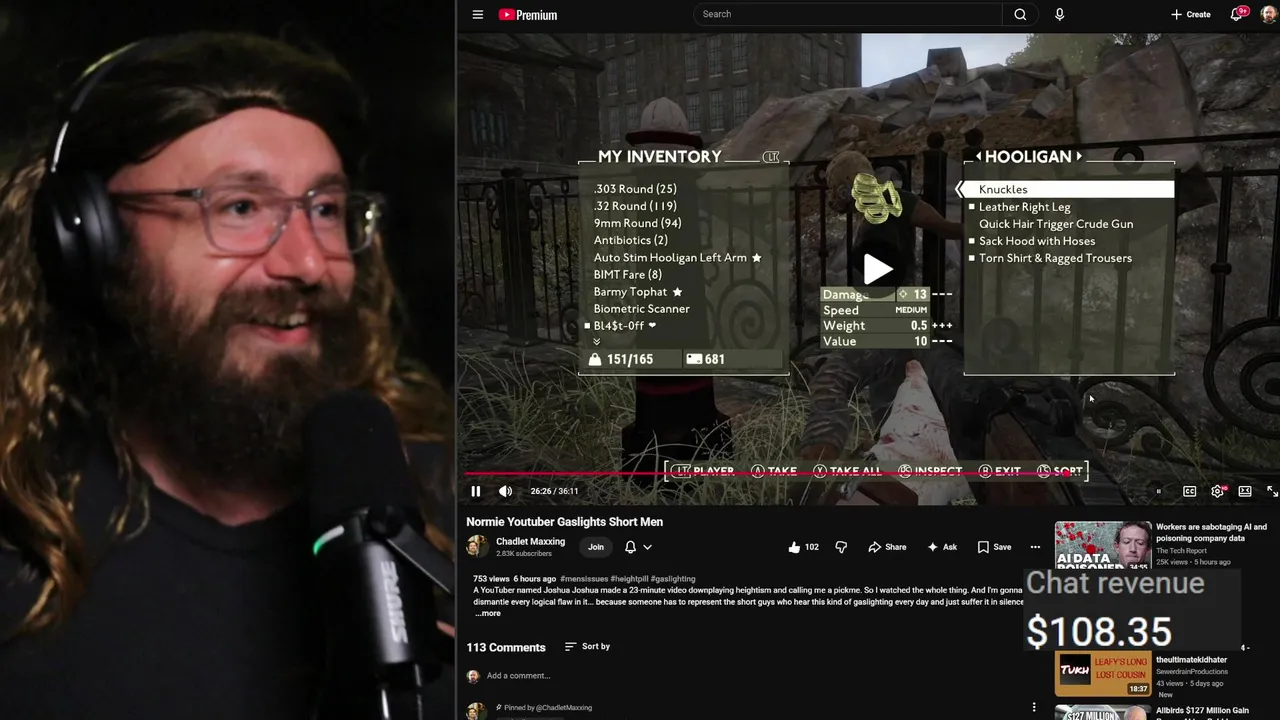The image size is (1280, 720).
Task: Toggle the autoplay switch in player
Action: point(1160,491)
